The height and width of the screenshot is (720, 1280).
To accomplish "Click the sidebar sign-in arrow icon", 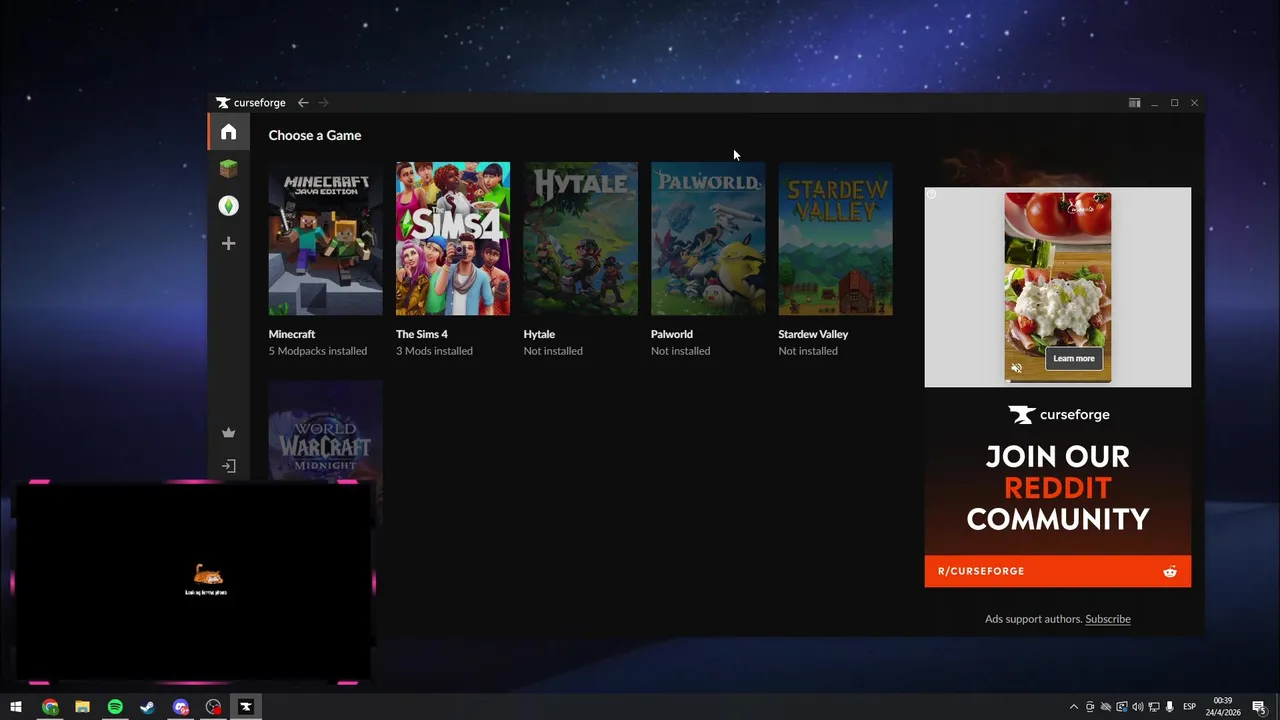I will coord(229,466).
